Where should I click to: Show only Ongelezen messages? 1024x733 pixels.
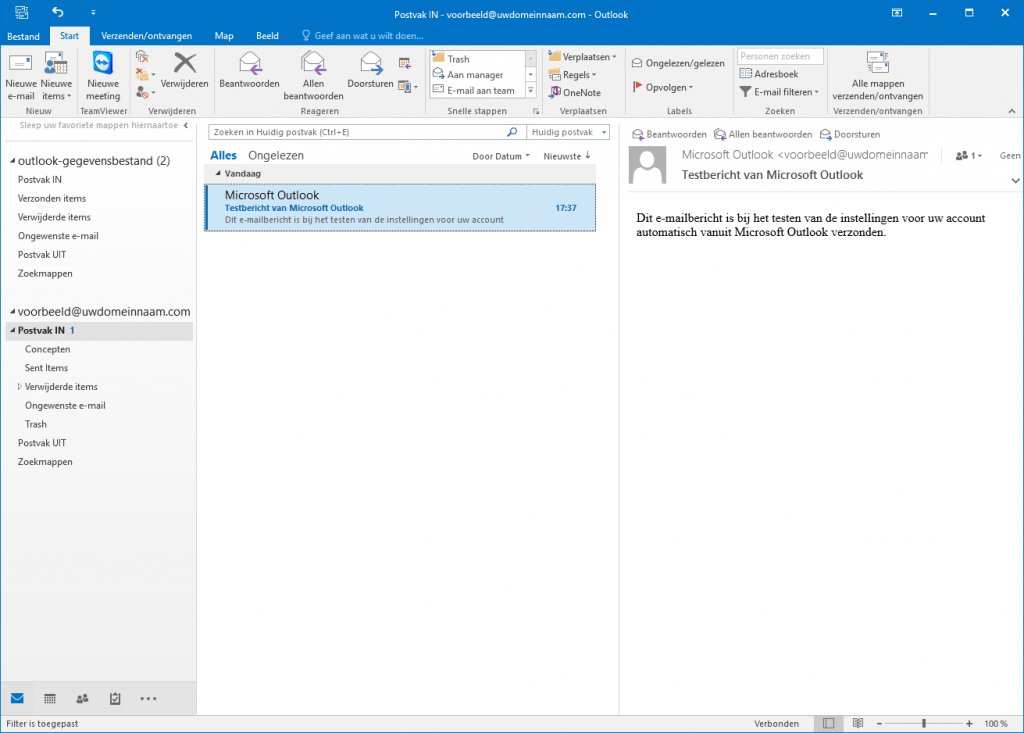point(276,155)
